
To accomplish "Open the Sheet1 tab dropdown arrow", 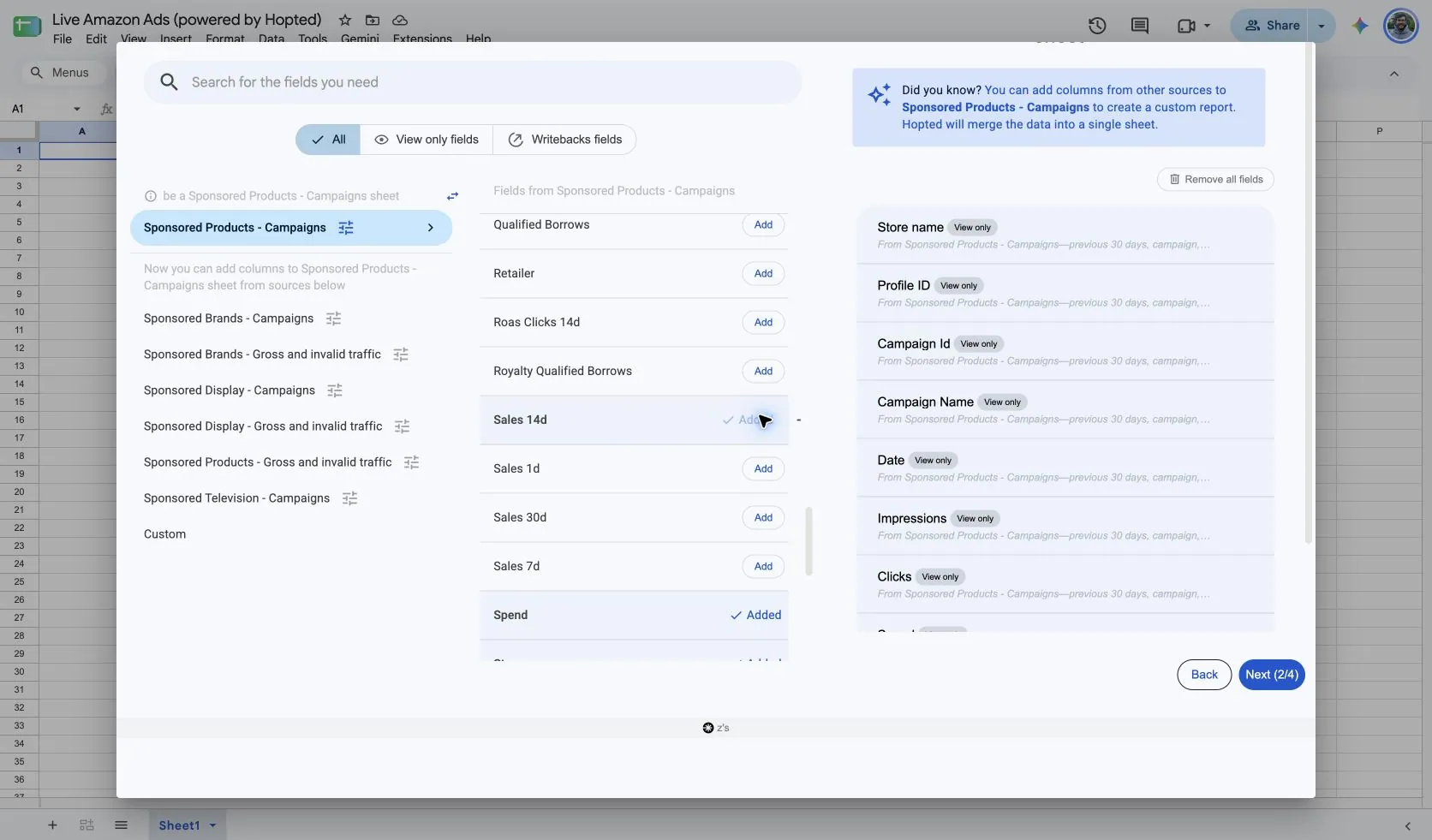I will point(212,825).
